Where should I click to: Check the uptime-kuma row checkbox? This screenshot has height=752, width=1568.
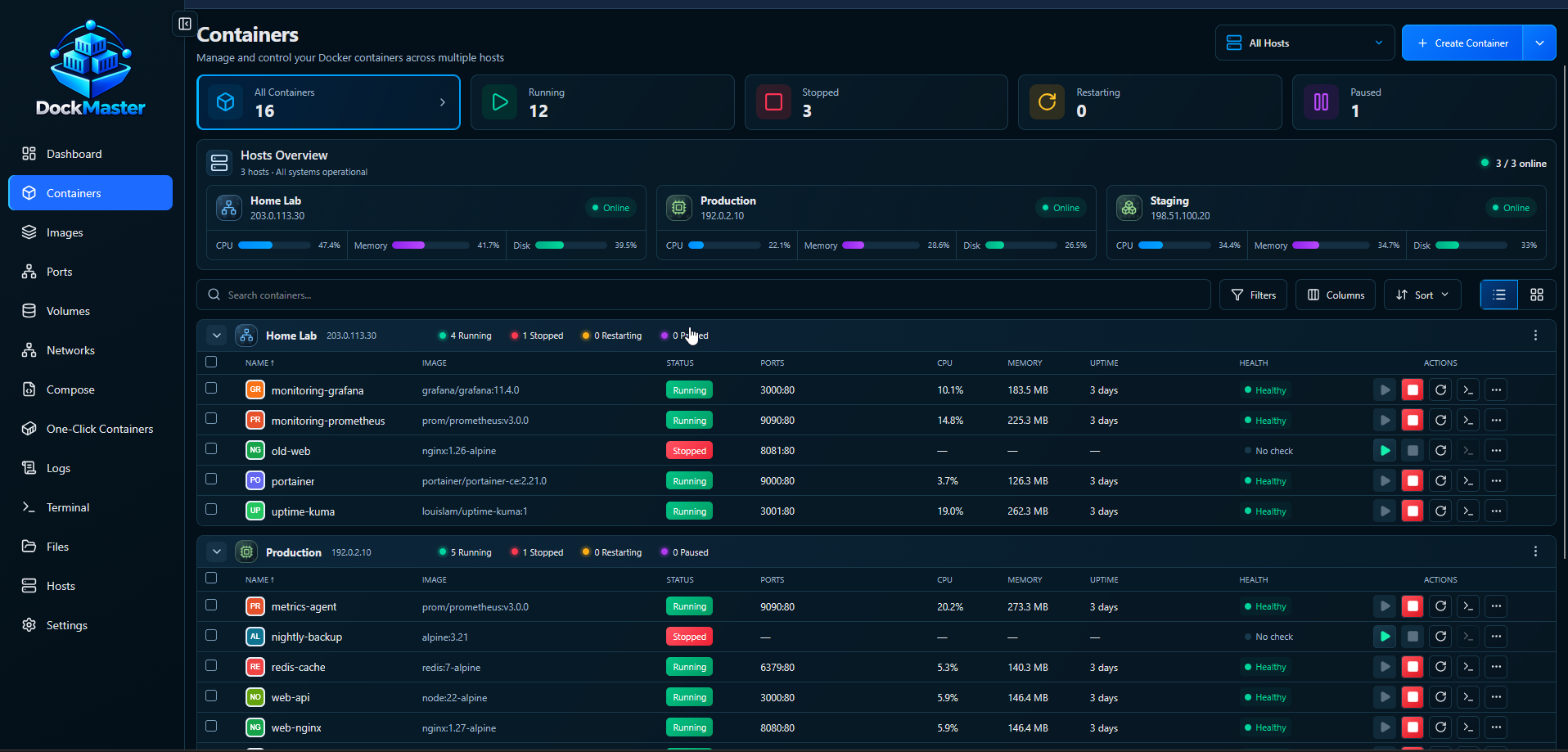click(x=211, y=510)
